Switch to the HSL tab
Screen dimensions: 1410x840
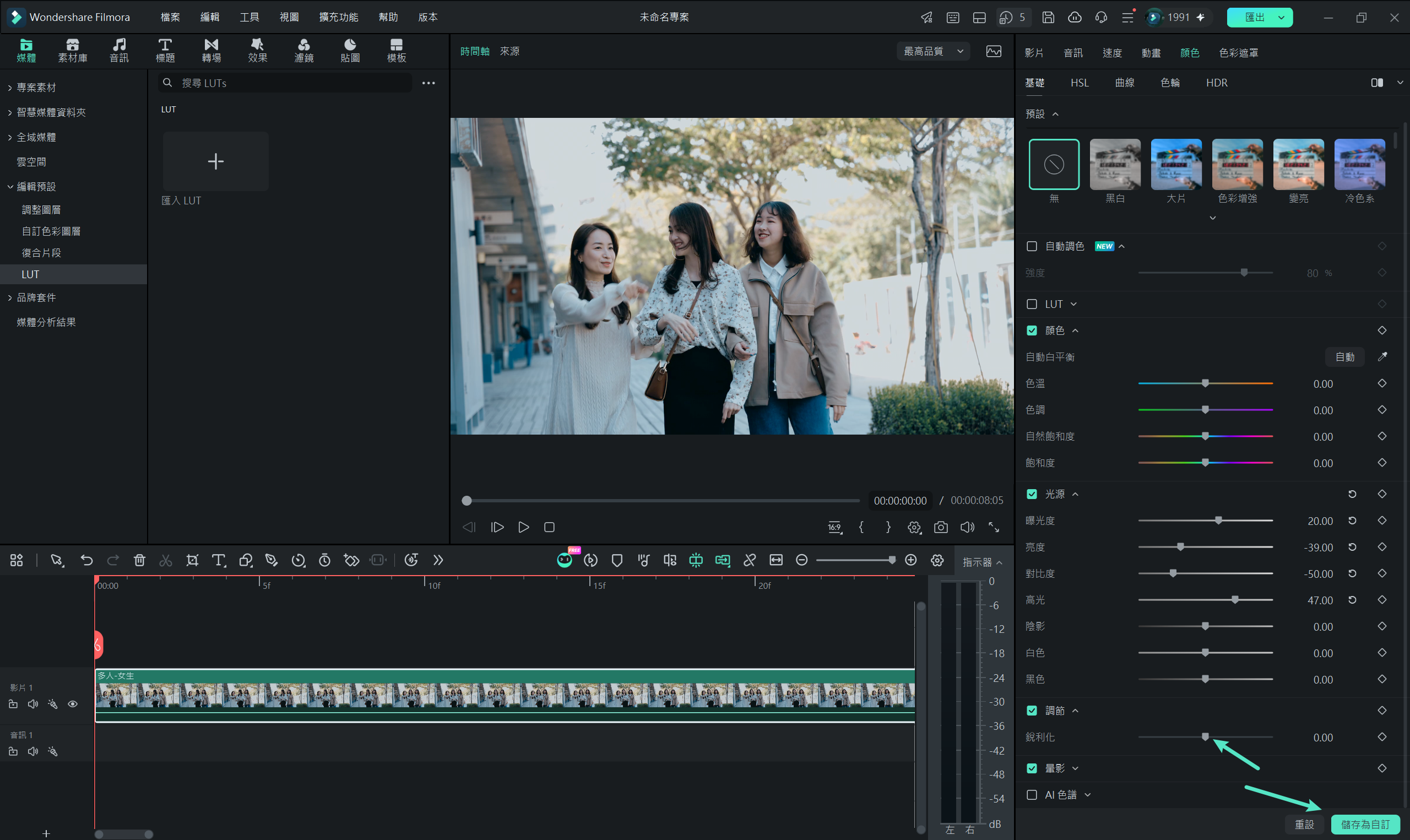point(1080,83)
